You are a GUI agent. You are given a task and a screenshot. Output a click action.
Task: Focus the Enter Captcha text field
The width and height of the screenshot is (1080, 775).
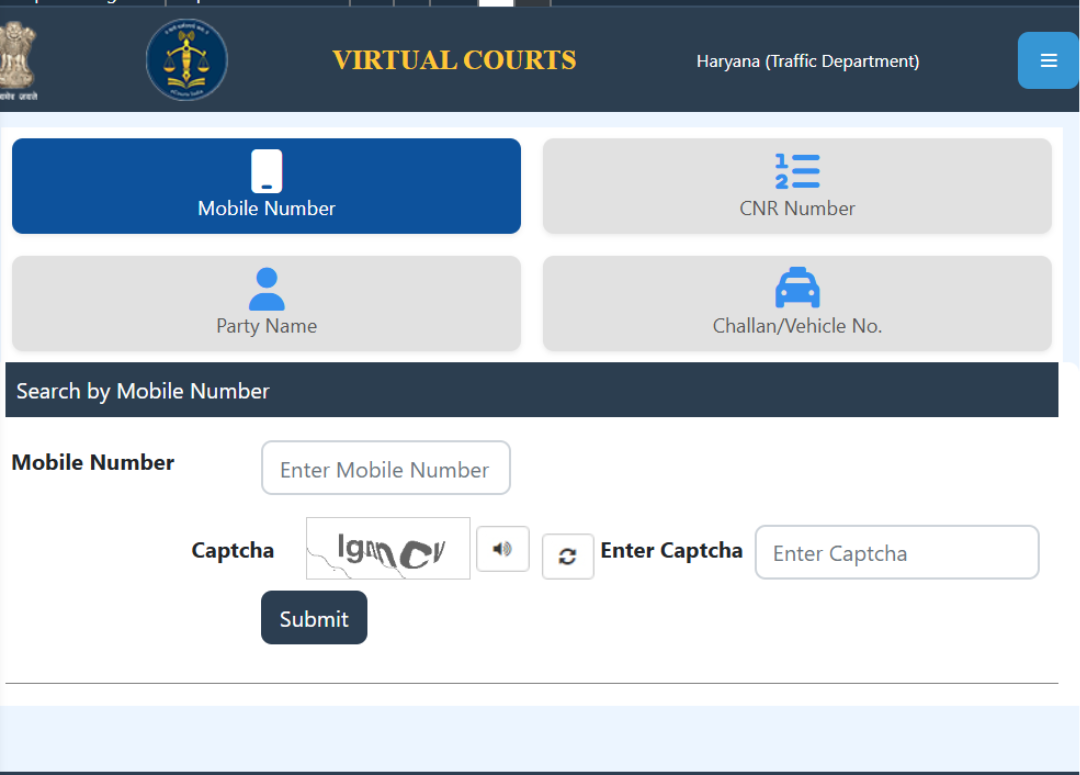click(896, 553)
